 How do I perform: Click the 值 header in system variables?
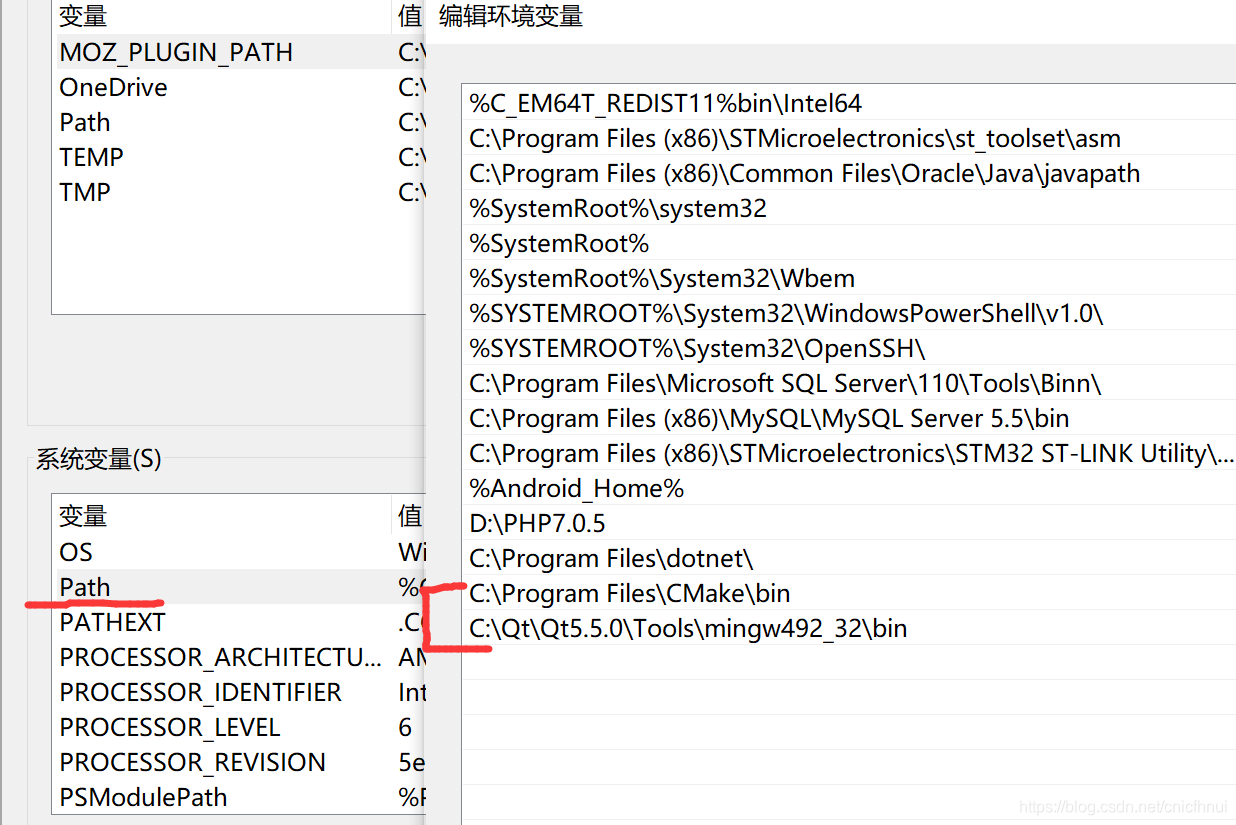click(410, 516)
